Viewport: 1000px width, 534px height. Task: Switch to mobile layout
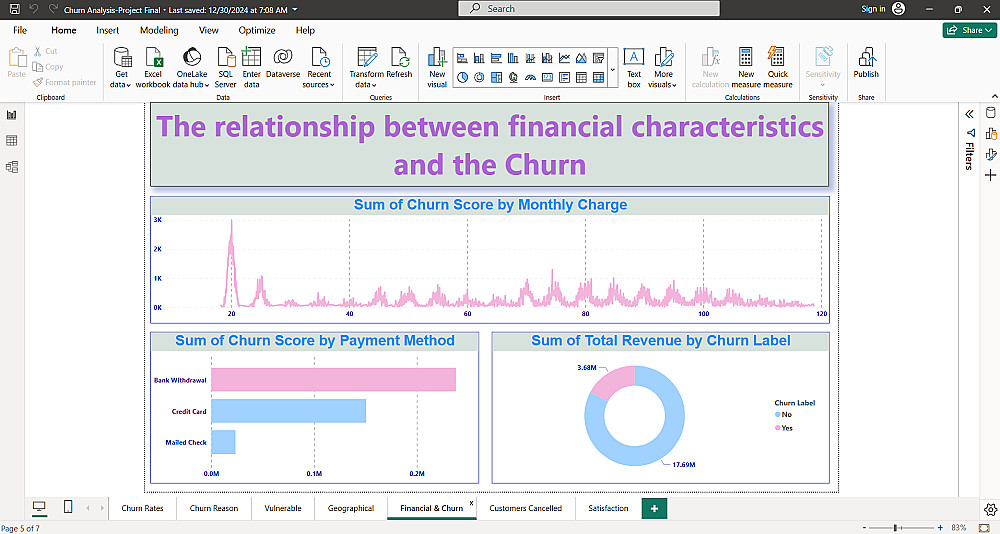(x=68, y=507)
